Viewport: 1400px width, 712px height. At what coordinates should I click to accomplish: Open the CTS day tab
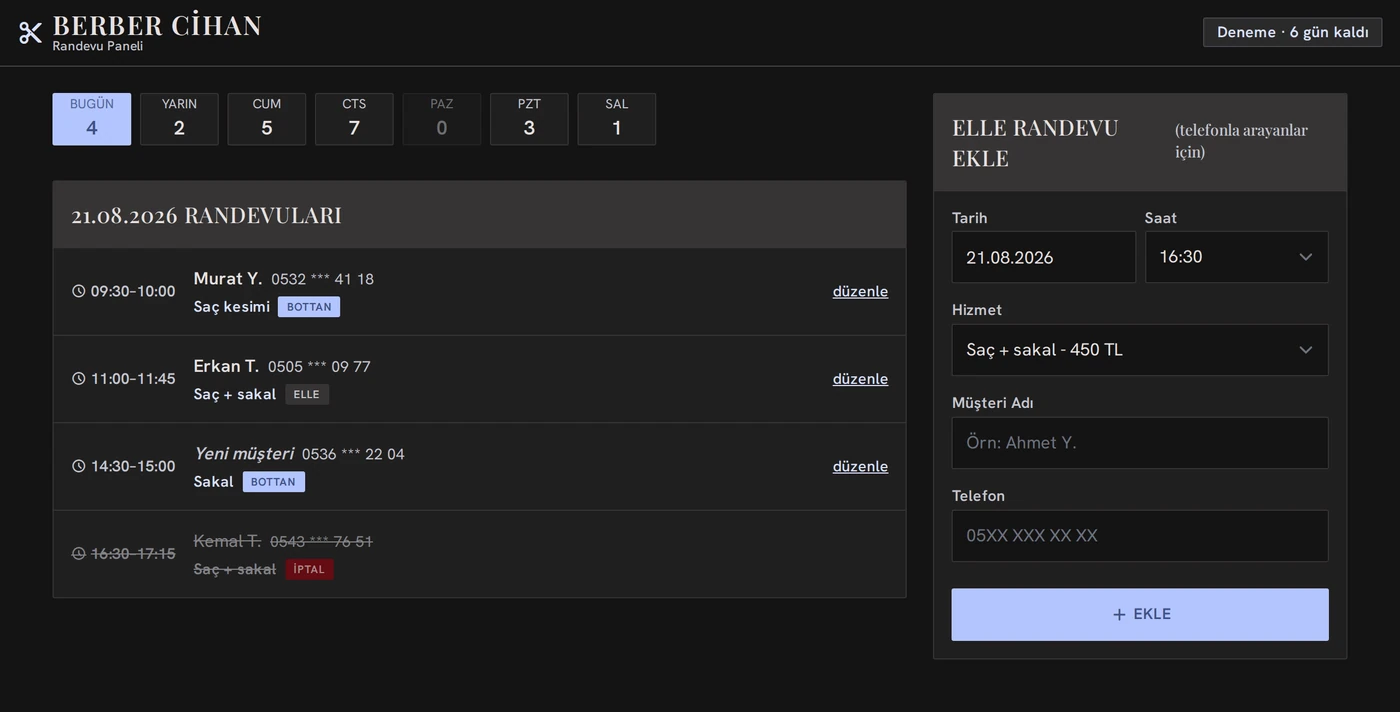coord(354,119)
